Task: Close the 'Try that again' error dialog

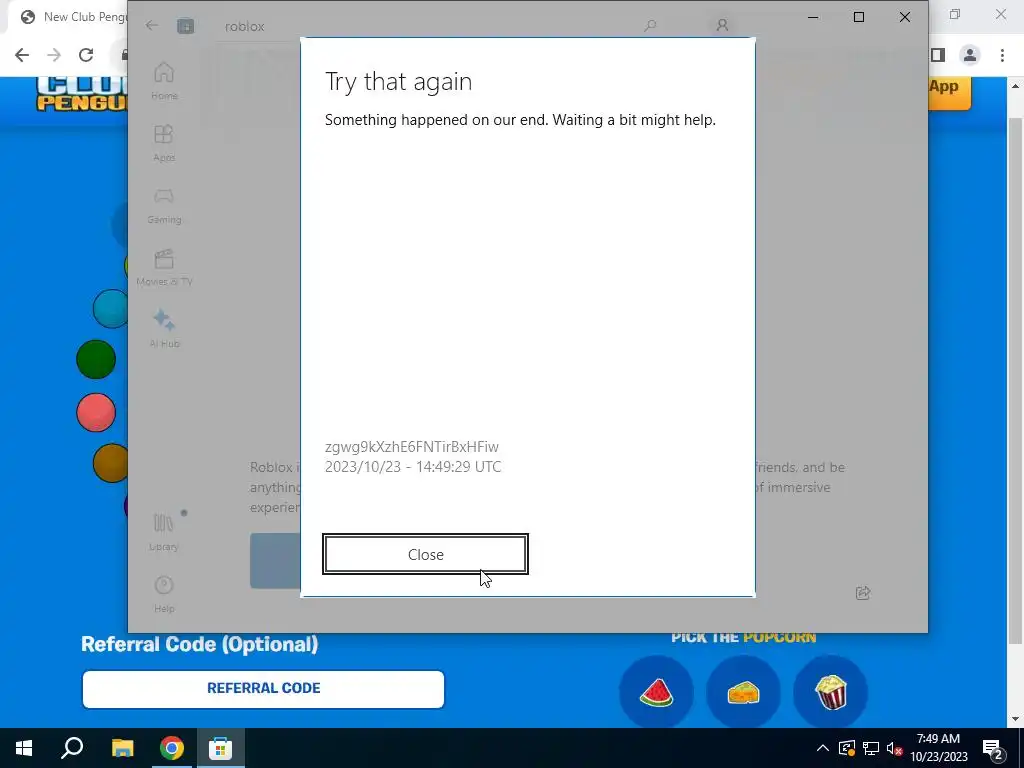Action: pyautogui.click(x=425, y=554)
